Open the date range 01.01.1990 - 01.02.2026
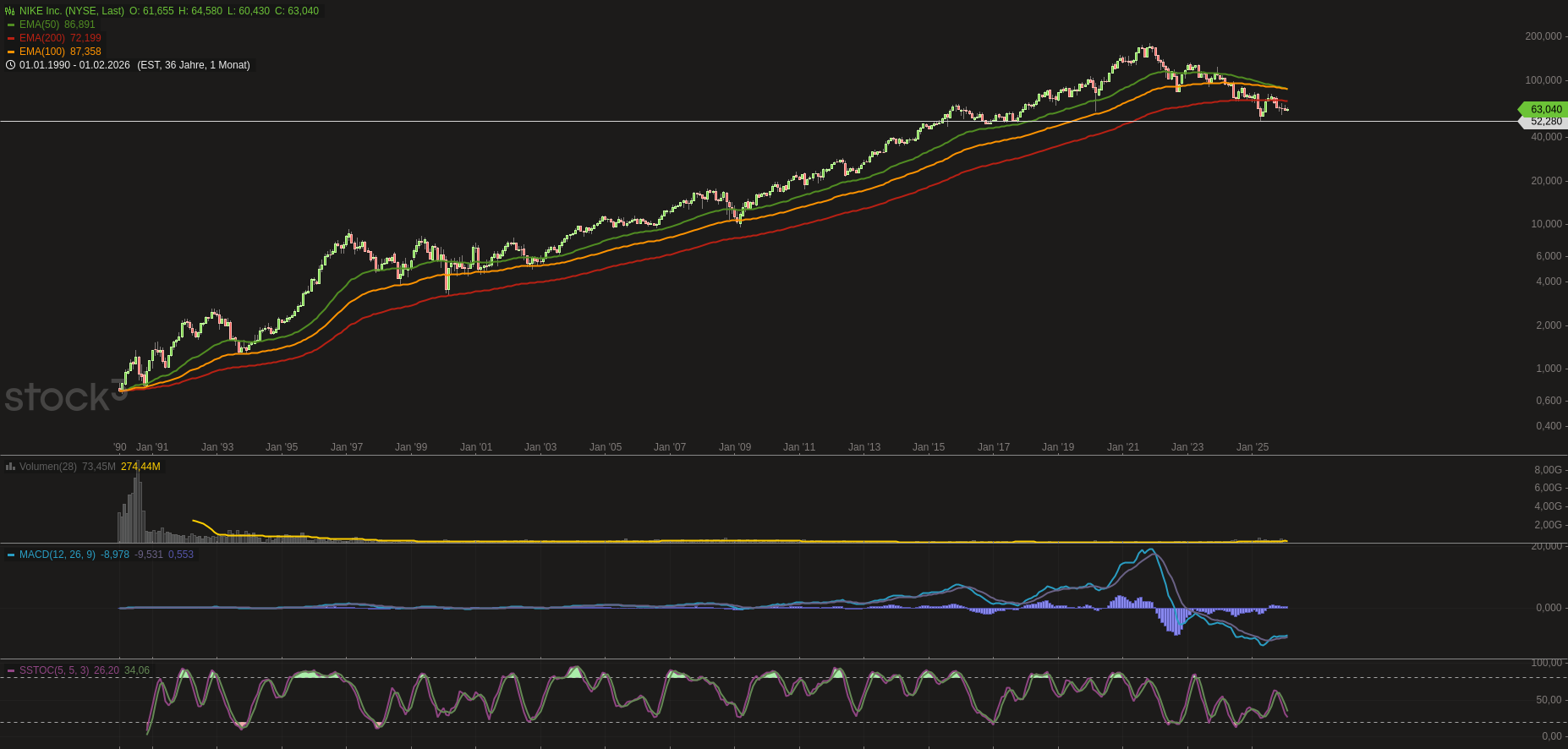The height and width of the screenshot is (749, 1568). click(75, 65)
